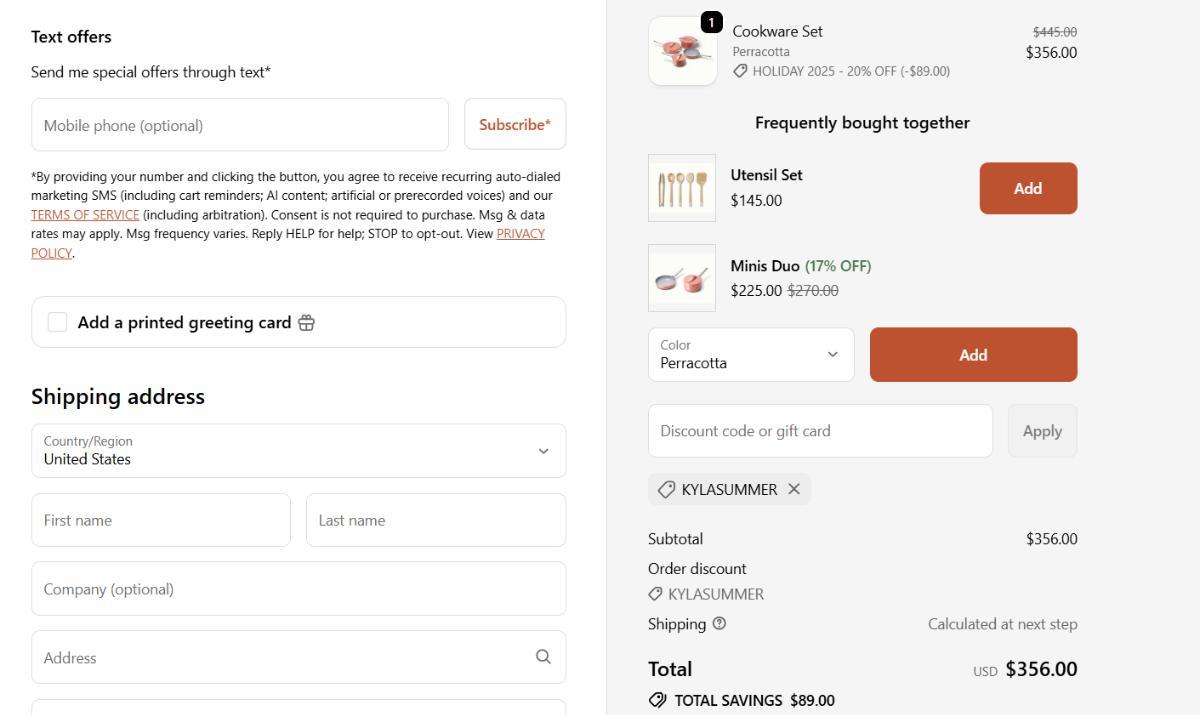Check the printed greeting card checkbox
The width and height of the screenshot is (1200, 715).
58,322
